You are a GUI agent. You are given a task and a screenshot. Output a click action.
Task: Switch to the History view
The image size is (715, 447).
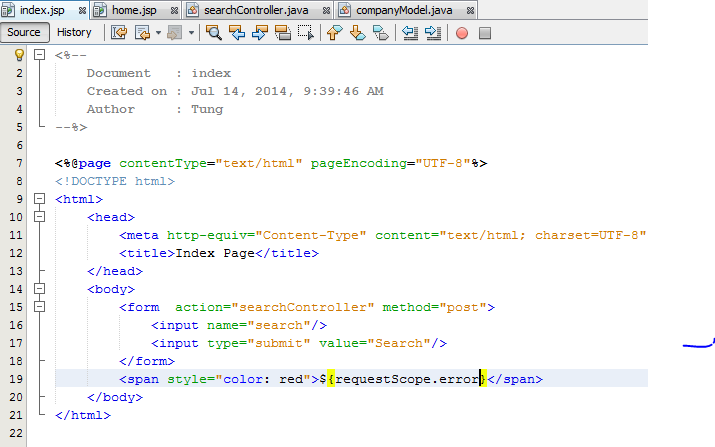(x=74, y=32)
